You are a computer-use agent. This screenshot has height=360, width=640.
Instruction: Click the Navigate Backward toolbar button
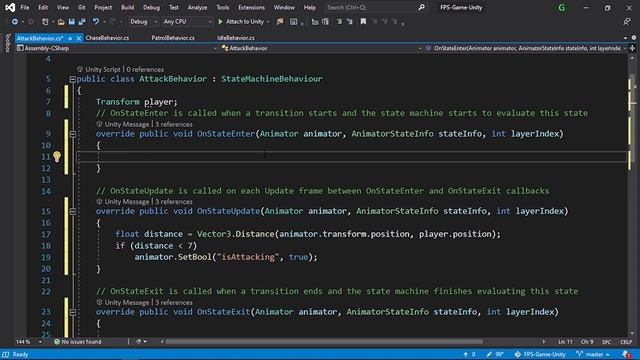(x=15, y=22)
